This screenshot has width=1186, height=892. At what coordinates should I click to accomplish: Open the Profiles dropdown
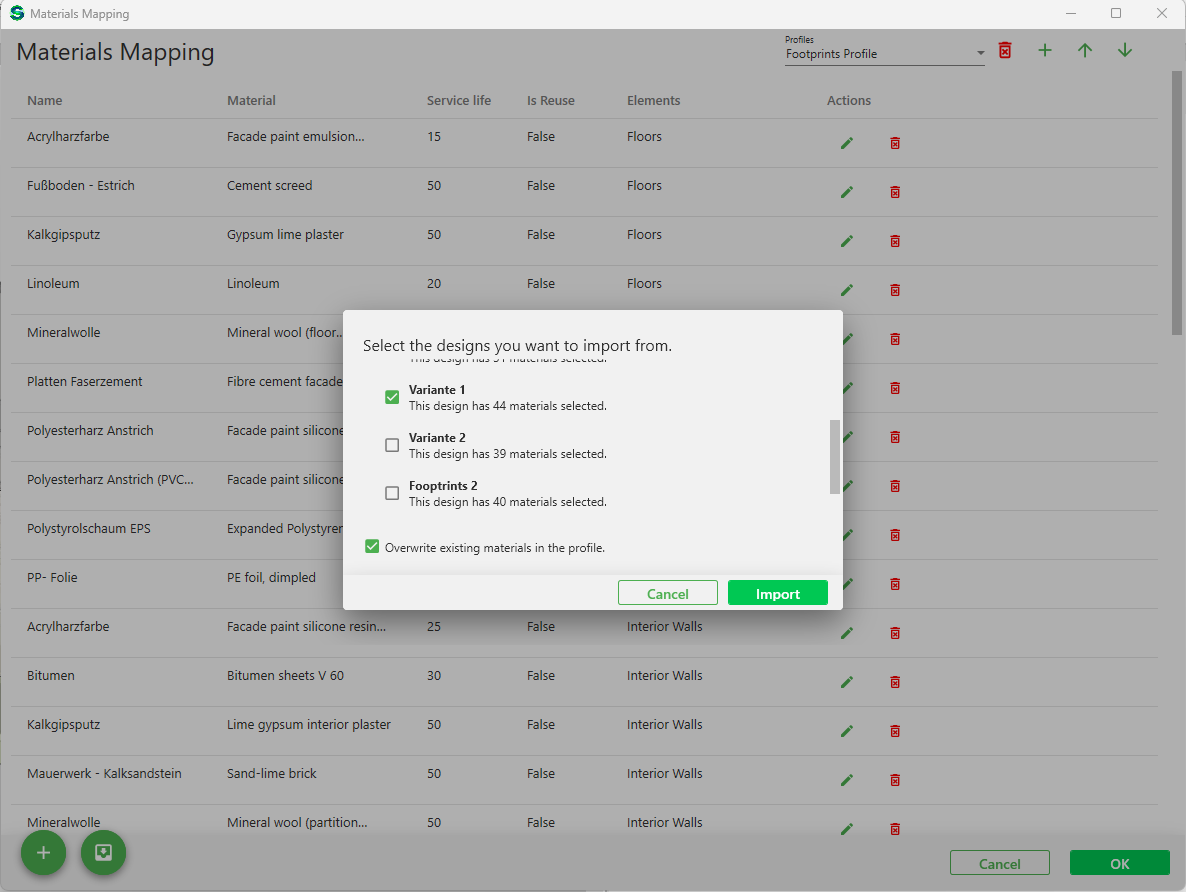pyautogui.click(x=980, y=54)
